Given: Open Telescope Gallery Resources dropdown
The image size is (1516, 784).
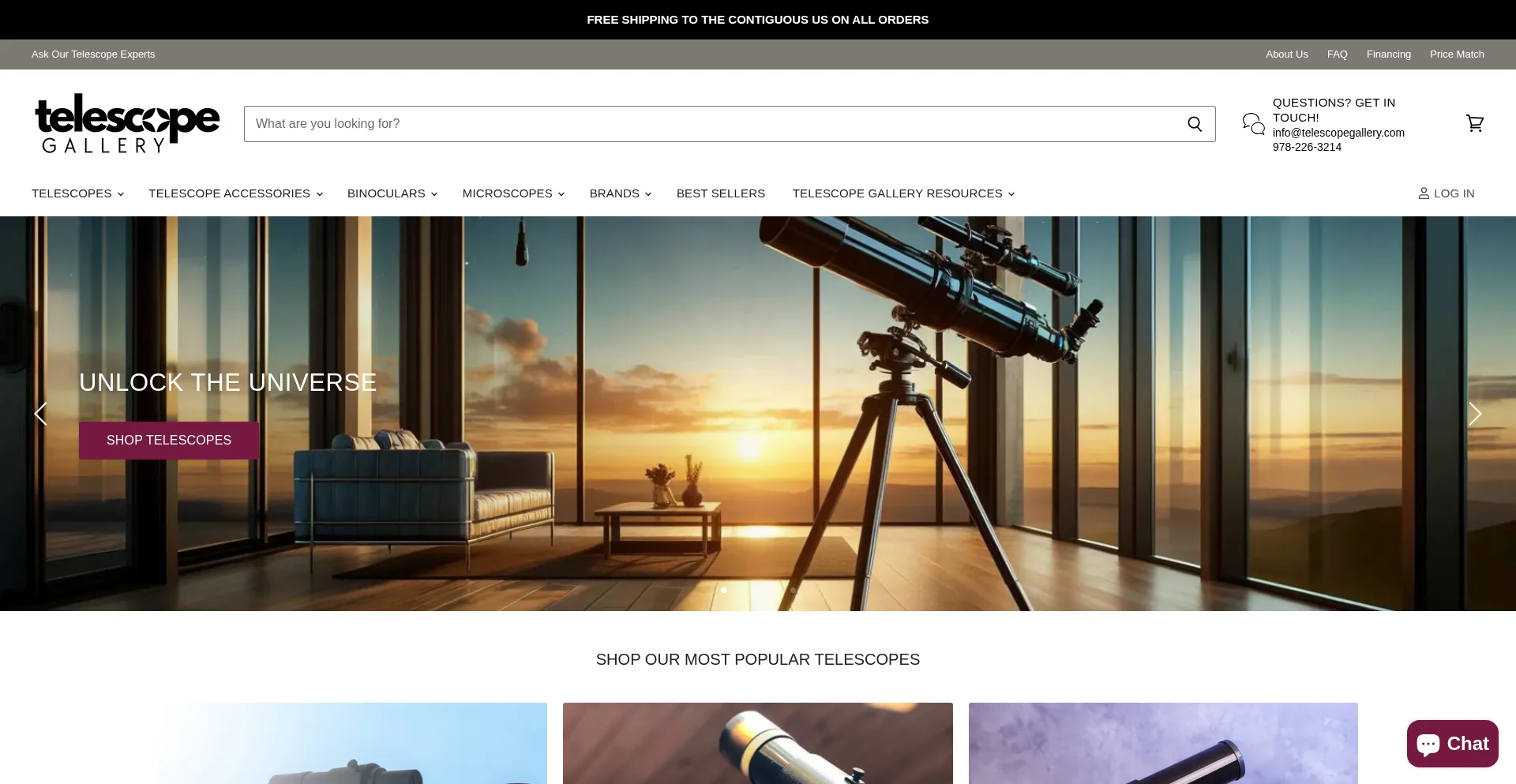Looking at the screenshot, I should click(x=903, y=193).
